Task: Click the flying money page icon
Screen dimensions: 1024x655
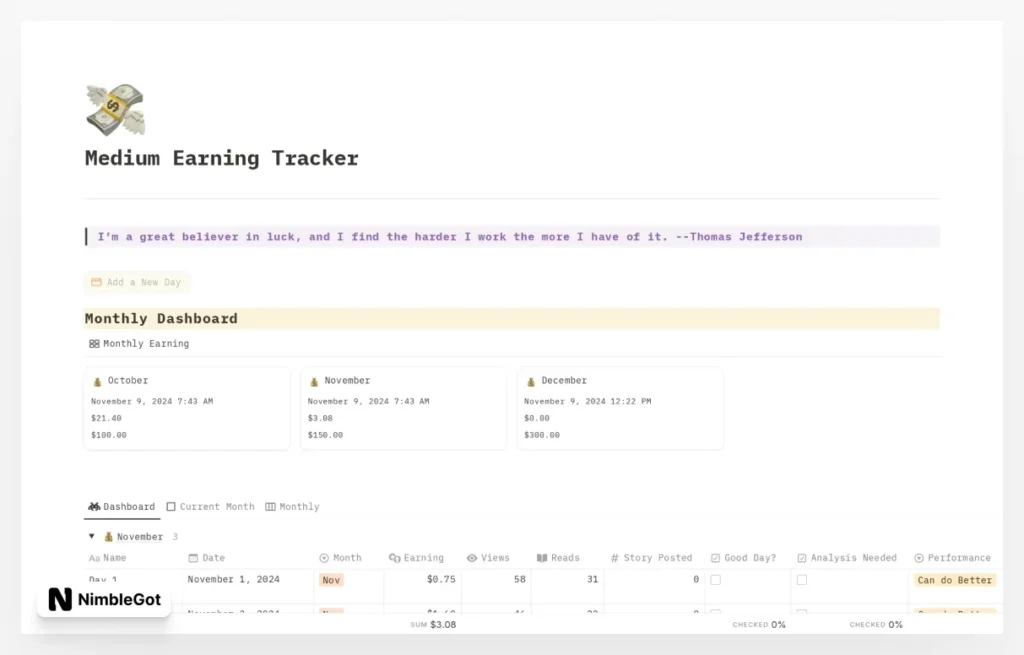Action: coord(115,110)
